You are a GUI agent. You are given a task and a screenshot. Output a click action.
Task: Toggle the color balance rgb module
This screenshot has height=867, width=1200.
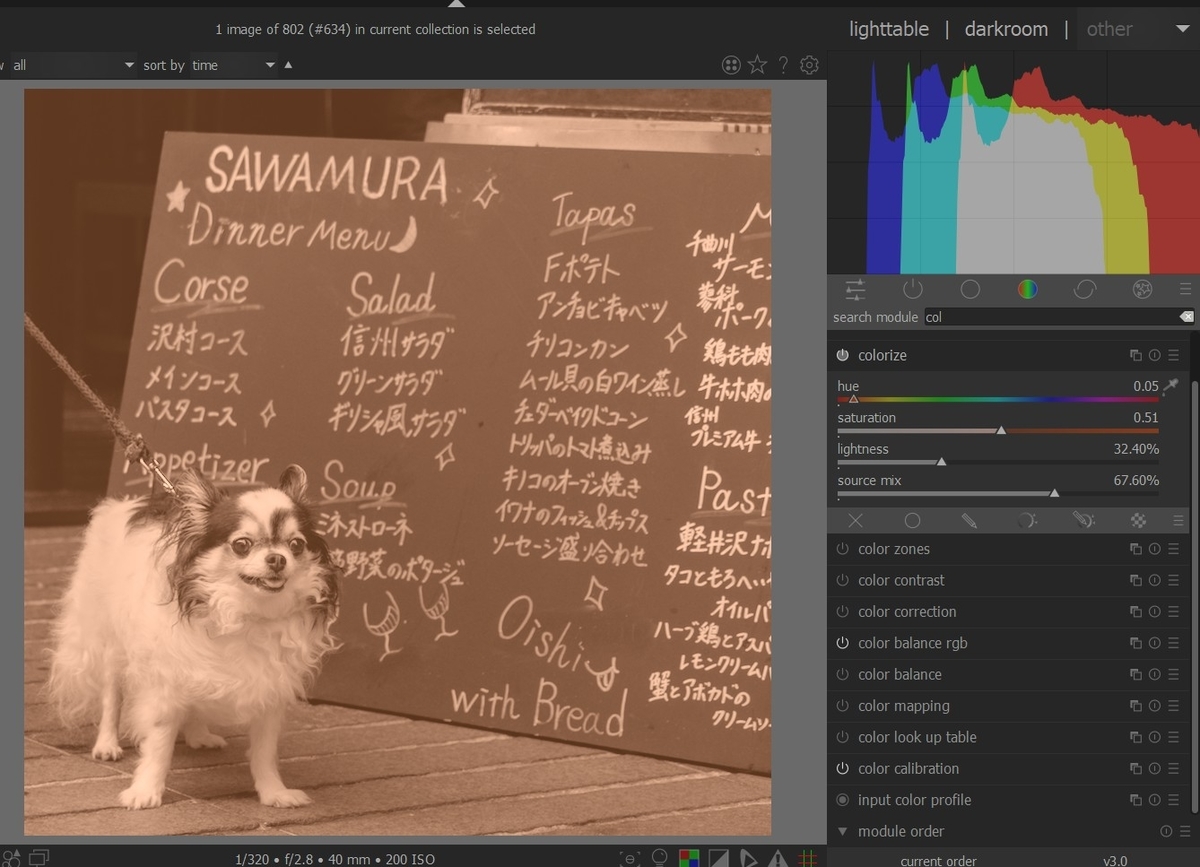(x=842, y=643)
